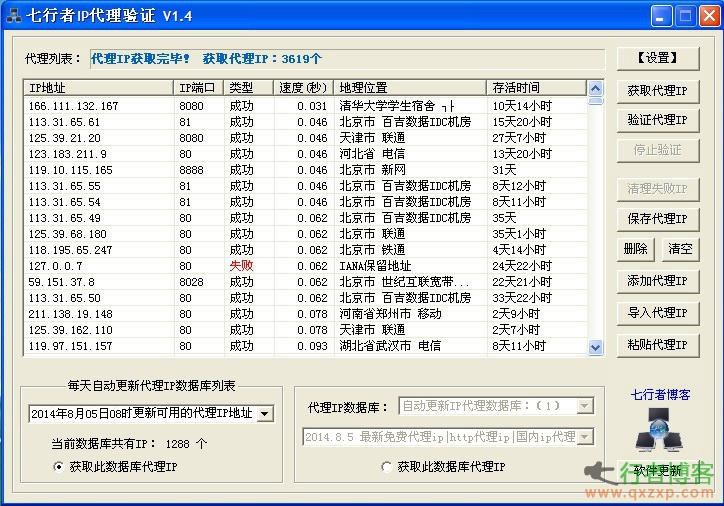The width and height of the screenshot is (724, 506).
Task: Sort by 类型 column header
Action: pos(249,88)
